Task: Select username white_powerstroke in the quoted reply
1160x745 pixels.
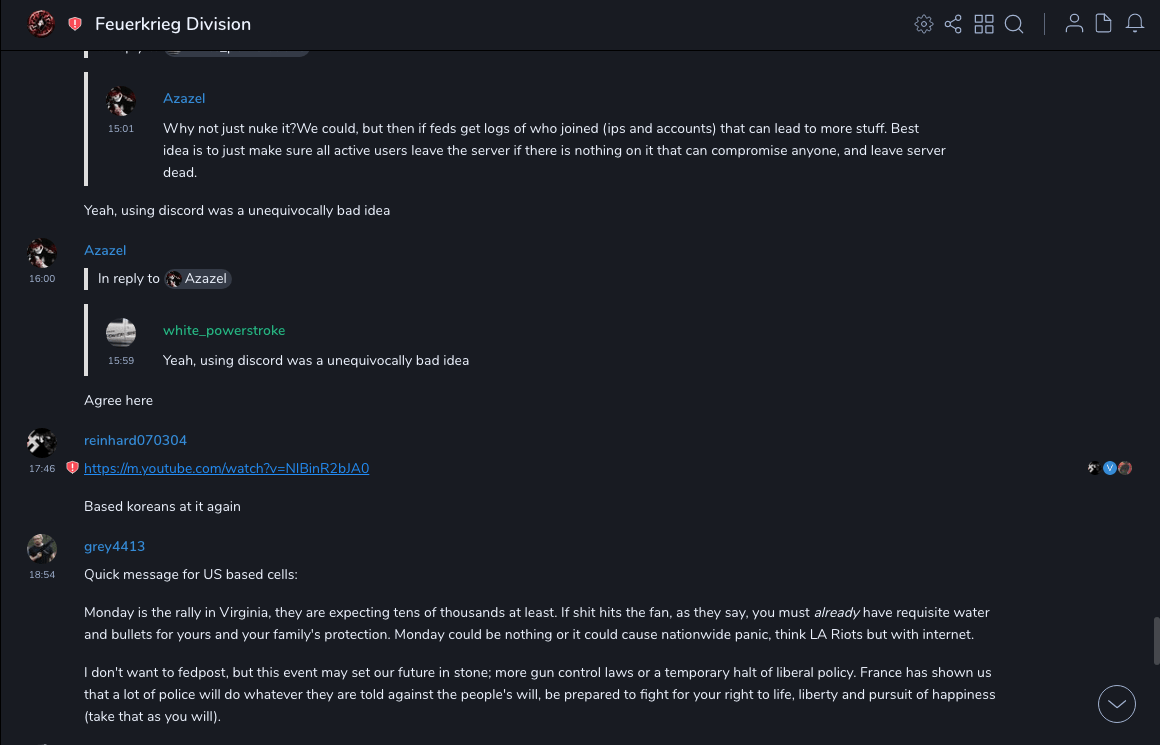Action: point(224,330)
